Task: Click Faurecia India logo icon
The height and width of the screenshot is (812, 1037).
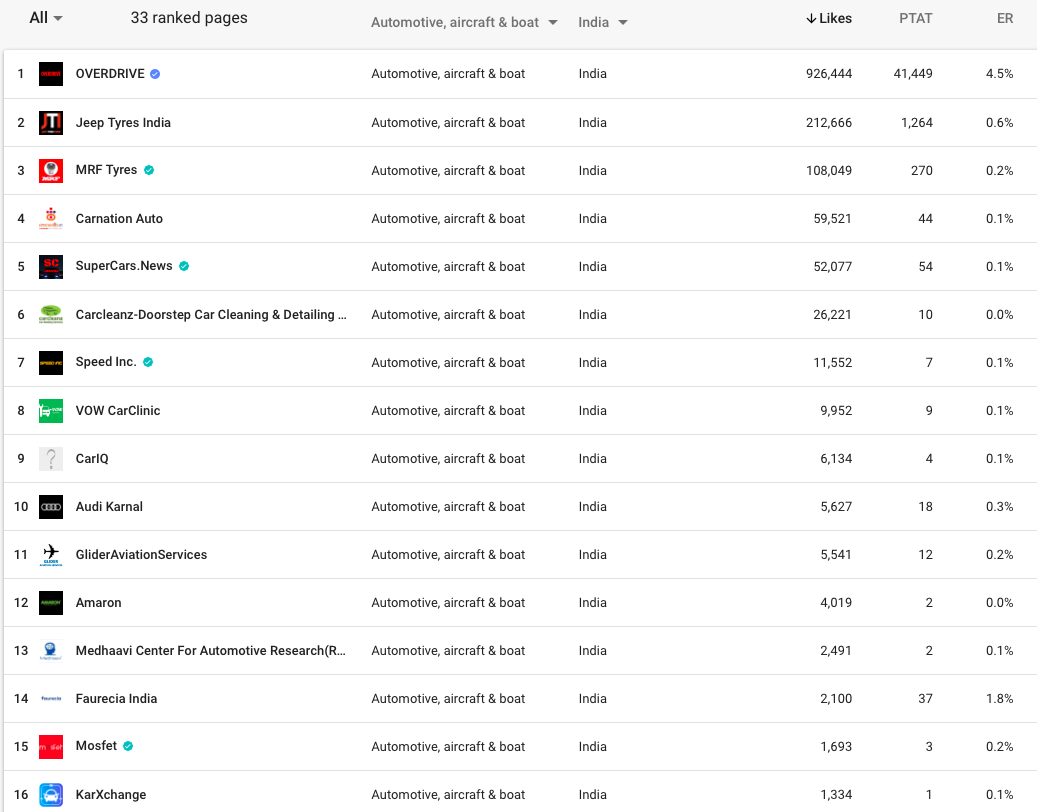Action: [51, 698]
